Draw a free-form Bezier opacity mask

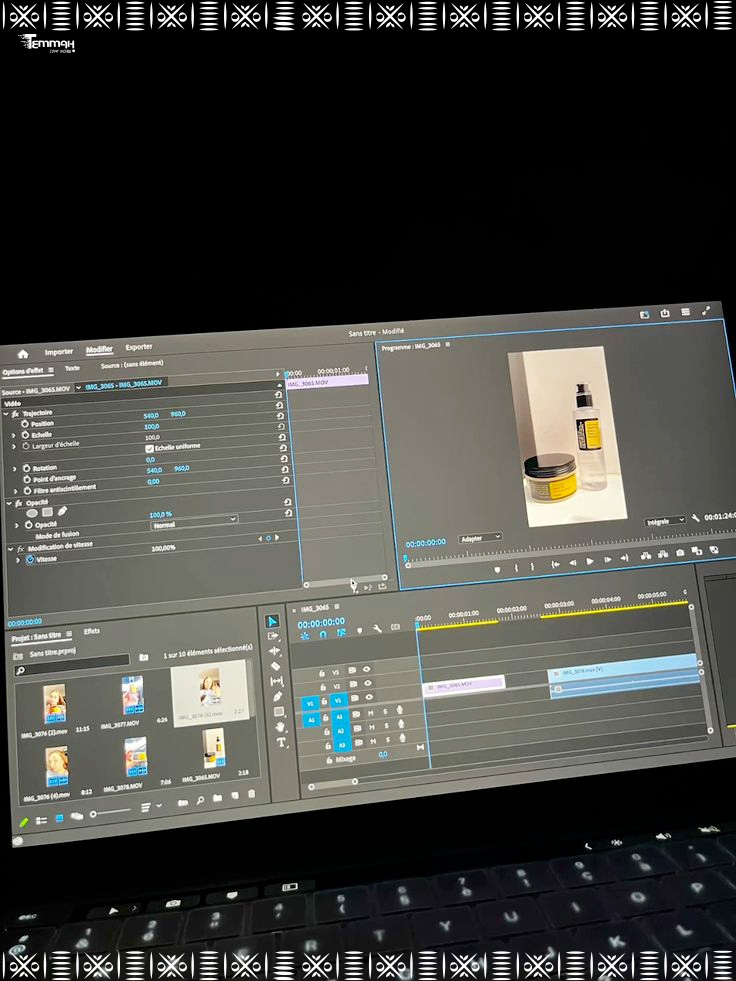[62, 511]
